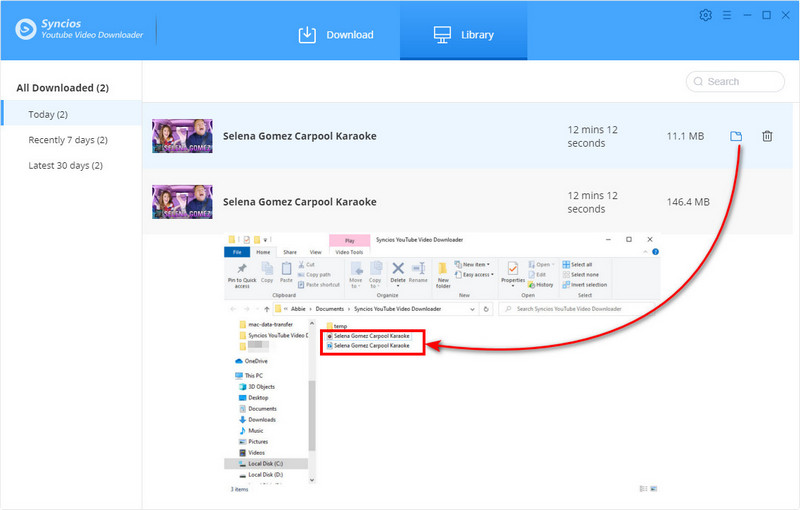Screen dimensions: 800x510
Task: Open the Video Tools tab in Explorer
Action: click(x=349, y=252)
